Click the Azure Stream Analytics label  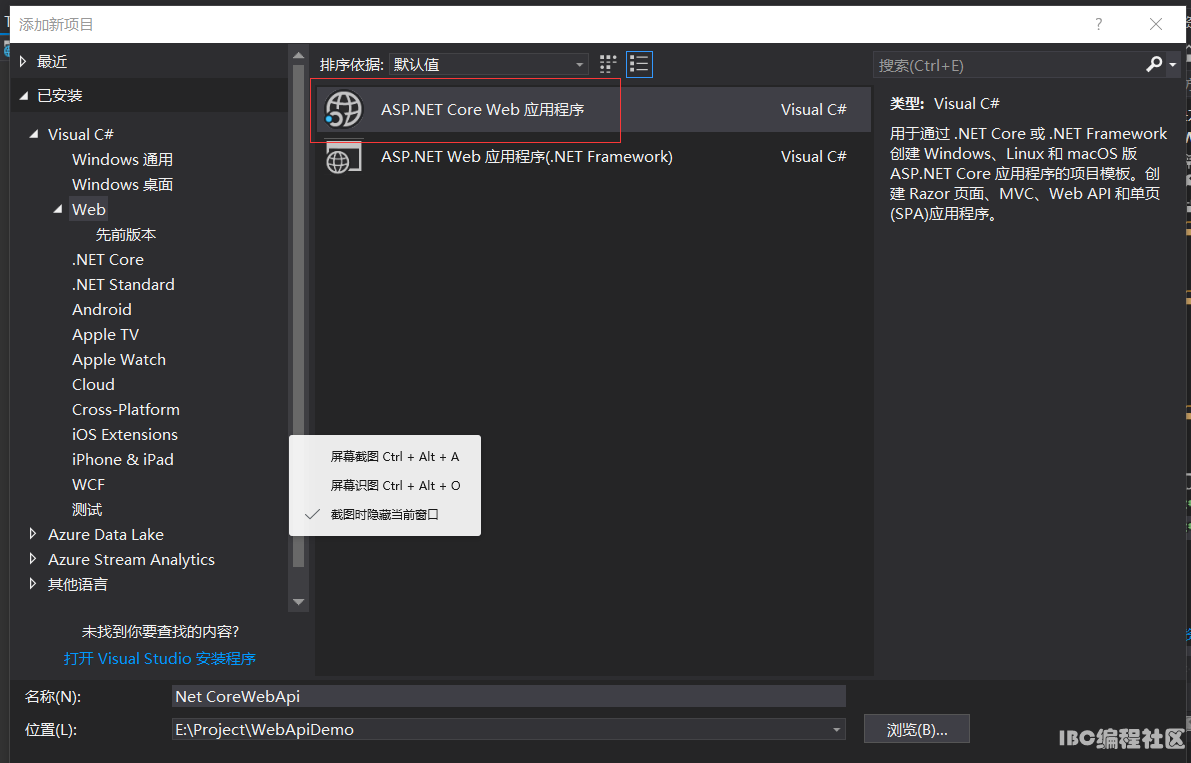(x=131, y=560)
